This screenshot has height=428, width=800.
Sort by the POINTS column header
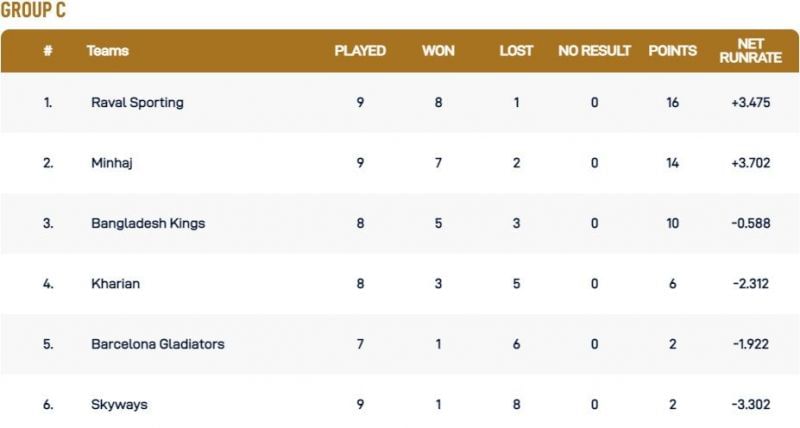pos(673,51)
